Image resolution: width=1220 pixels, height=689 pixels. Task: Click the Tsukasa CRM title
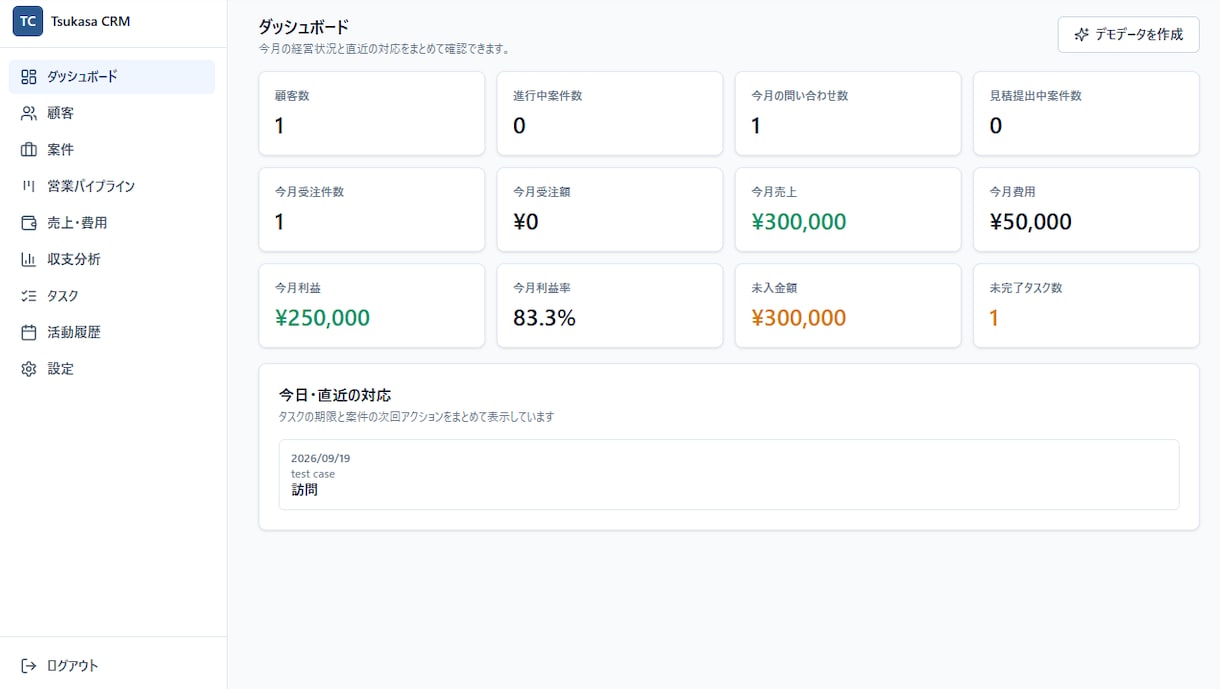90,21
